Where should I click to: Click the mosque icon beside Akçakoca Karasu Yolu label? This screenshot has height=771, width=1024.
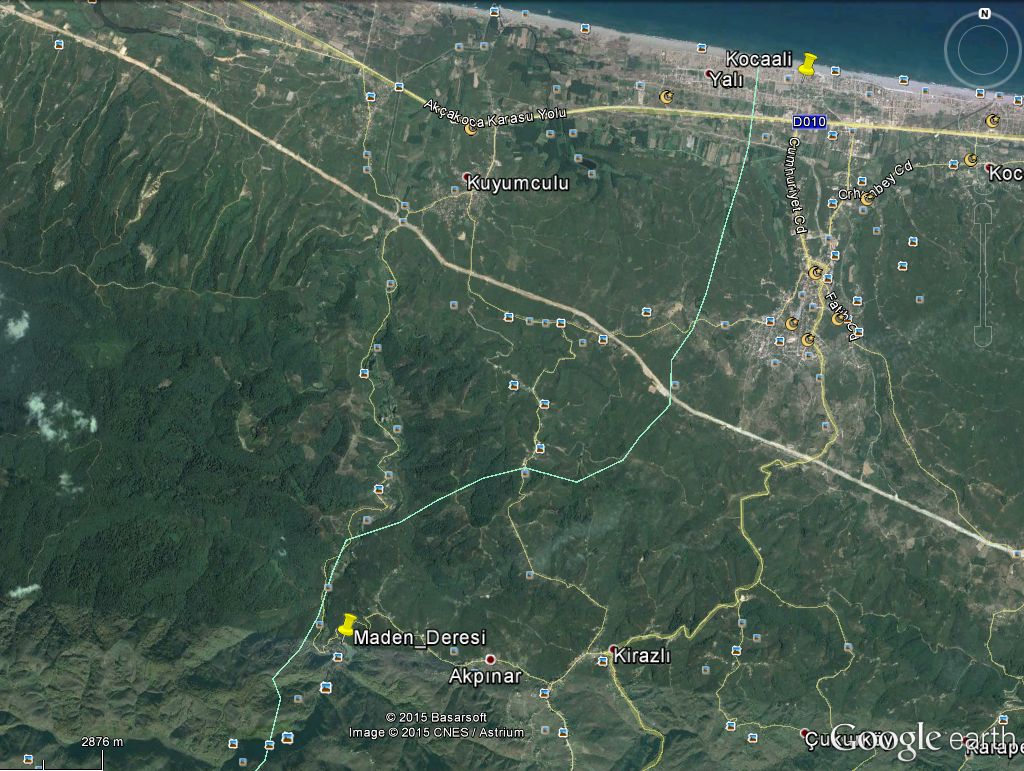tap(471, 129)
